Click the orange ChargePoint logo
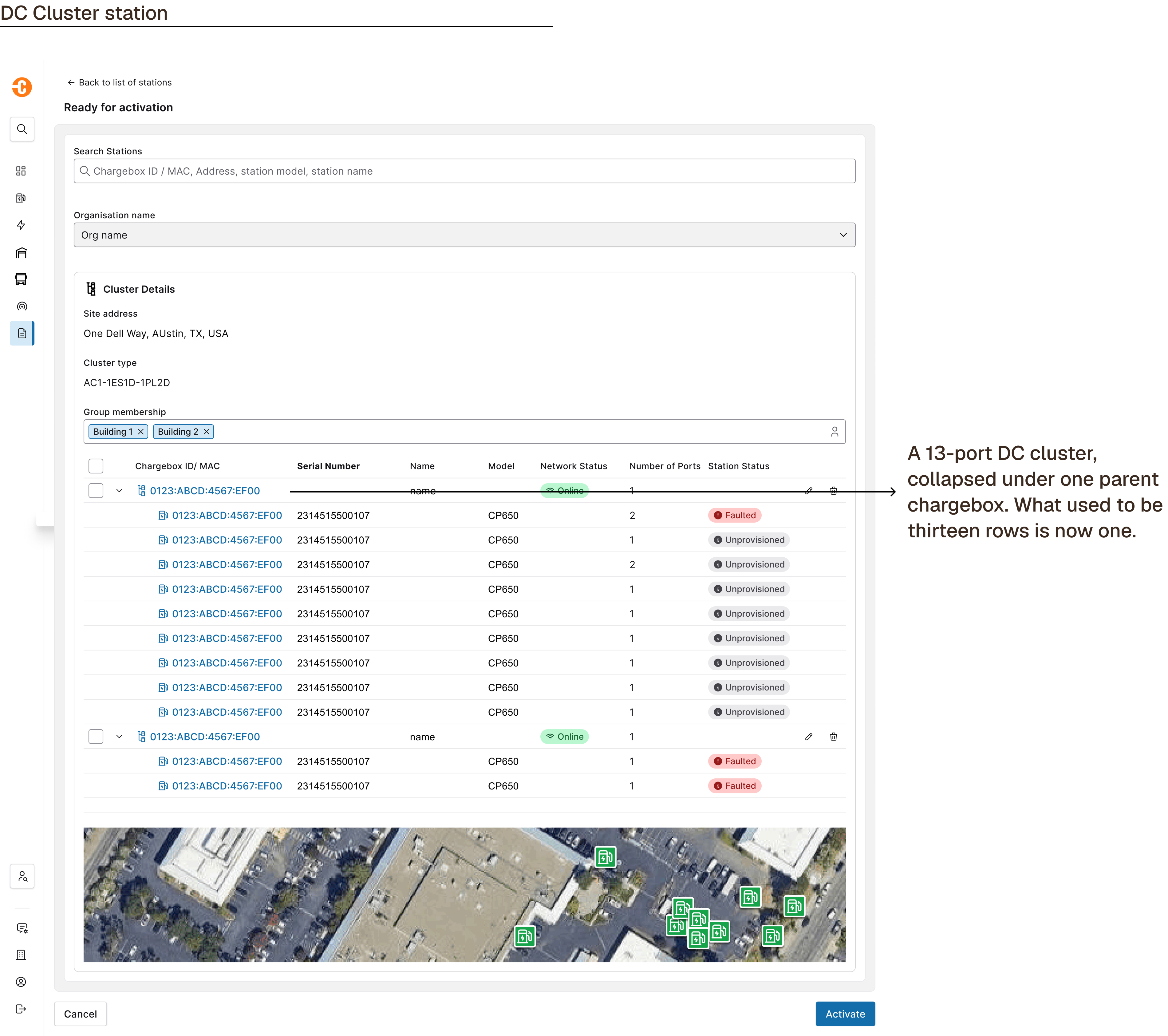The height and width of the screenshot is (1036, 1168). coord(22,87)
